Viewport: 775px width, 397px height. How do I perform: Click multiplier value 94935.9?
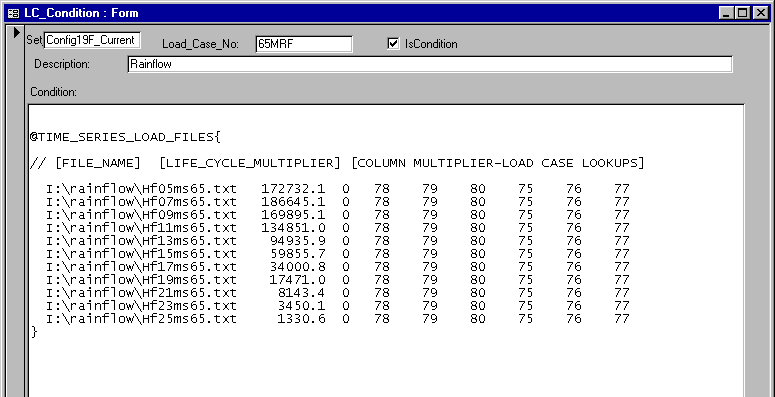coord(298,241)
